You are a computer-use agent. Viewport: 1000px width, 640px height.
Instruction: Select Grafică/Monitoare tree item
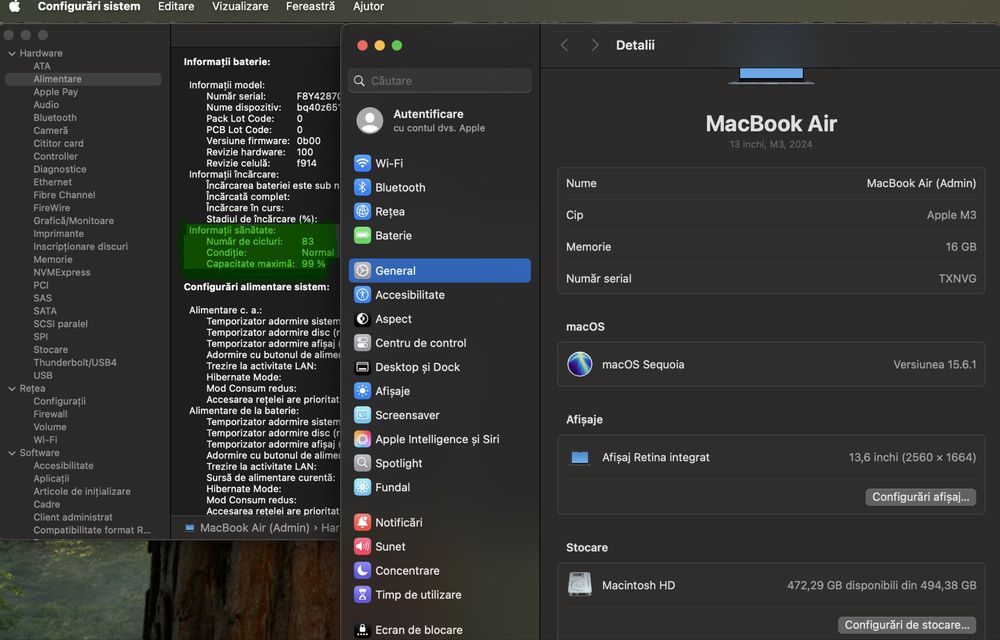point(73,221)
